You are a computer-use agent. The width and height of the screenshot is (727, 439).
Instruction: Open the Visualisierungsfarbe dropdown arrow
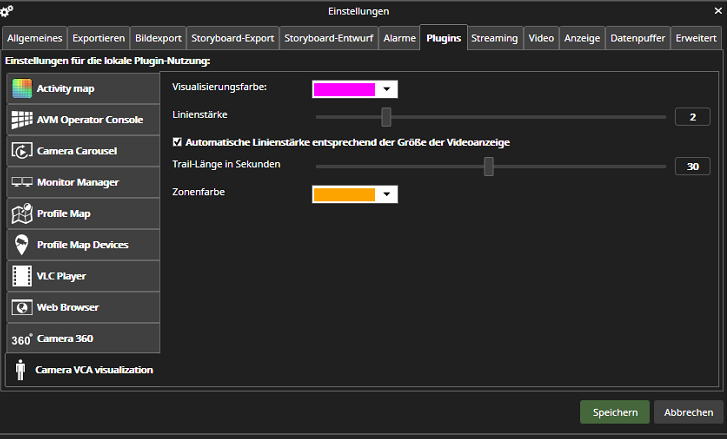pyautogui.click(x=387, y=89)
